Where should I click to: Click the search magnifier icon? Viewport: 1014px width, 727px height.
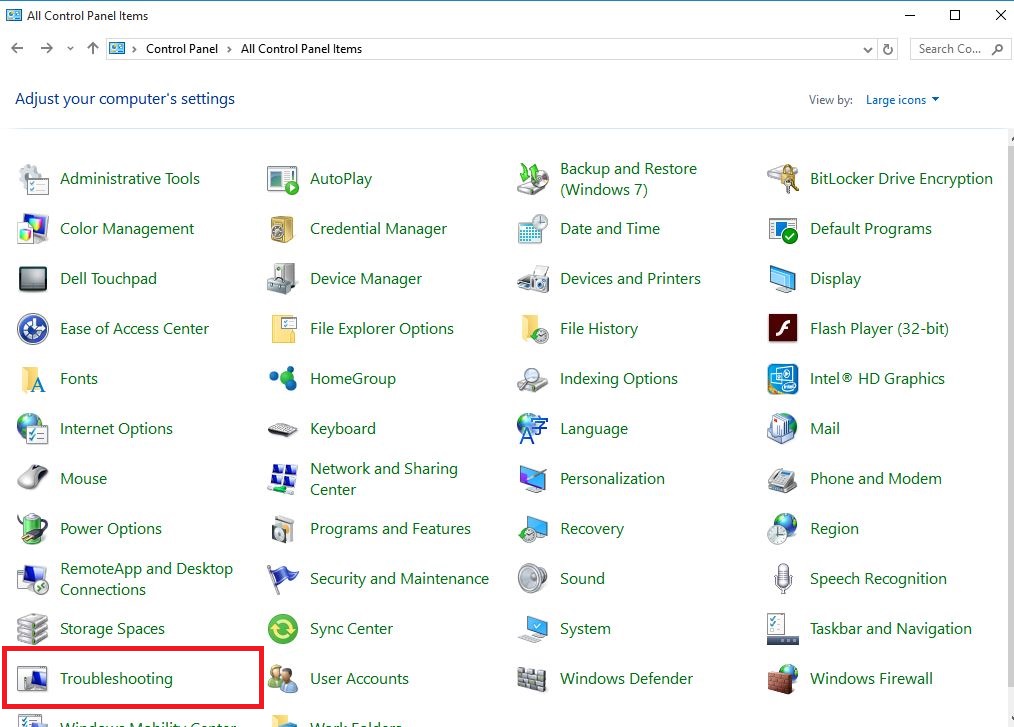click(x=997, y=49)
